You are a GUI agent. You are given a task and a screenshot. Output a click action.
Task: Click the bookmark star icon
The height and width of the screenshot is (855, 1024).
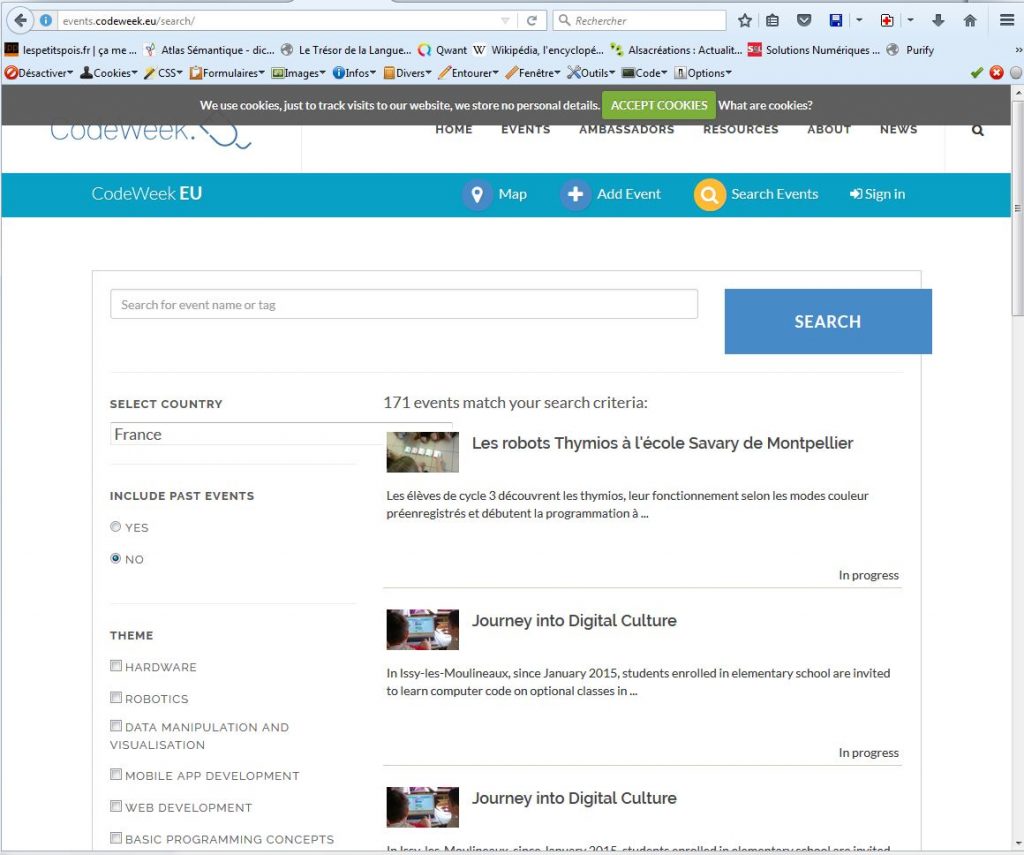pos(745,20)
